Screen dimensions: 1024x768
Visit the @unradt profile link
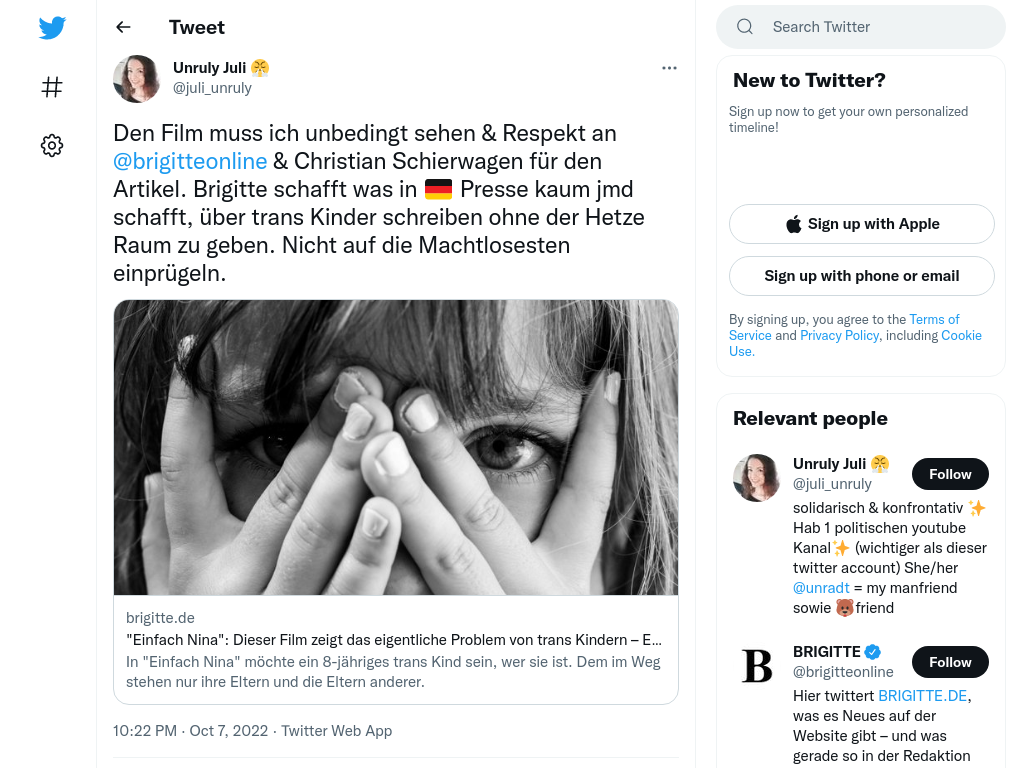point(821,588)
